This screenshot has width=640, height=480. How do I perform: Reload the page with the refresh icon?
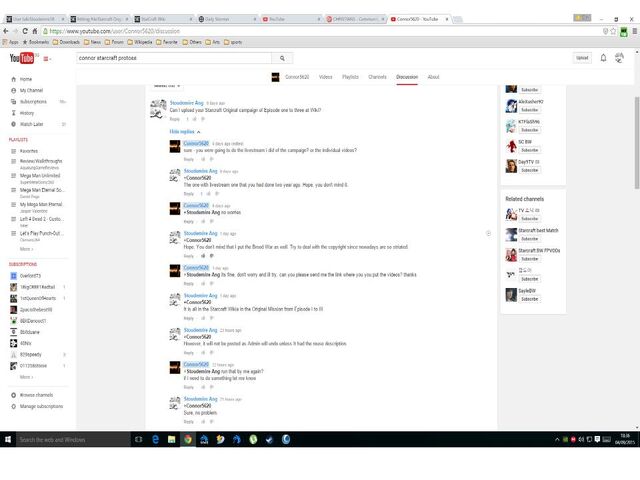point(25,31)
